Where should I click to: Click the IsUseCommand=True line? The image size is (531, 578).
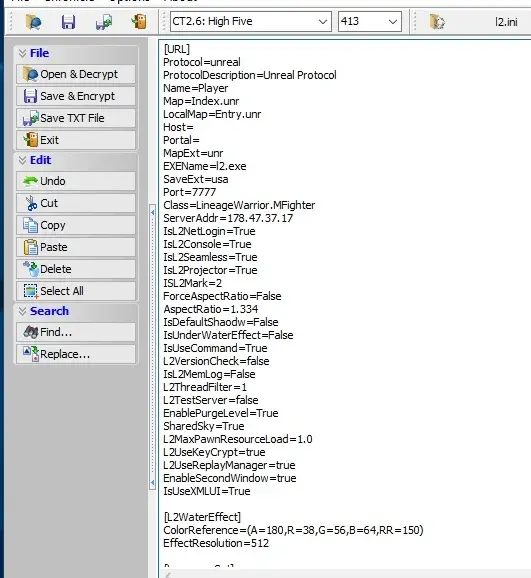coord(215,348)
